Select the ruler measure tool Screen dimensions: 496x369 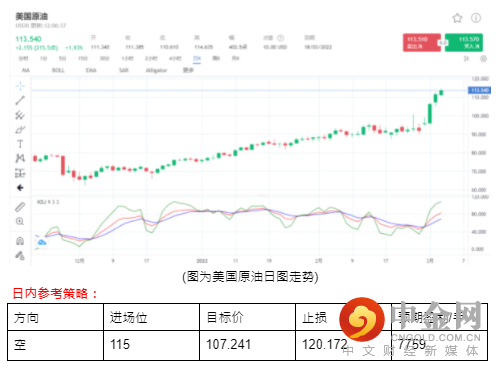[20, 207]
